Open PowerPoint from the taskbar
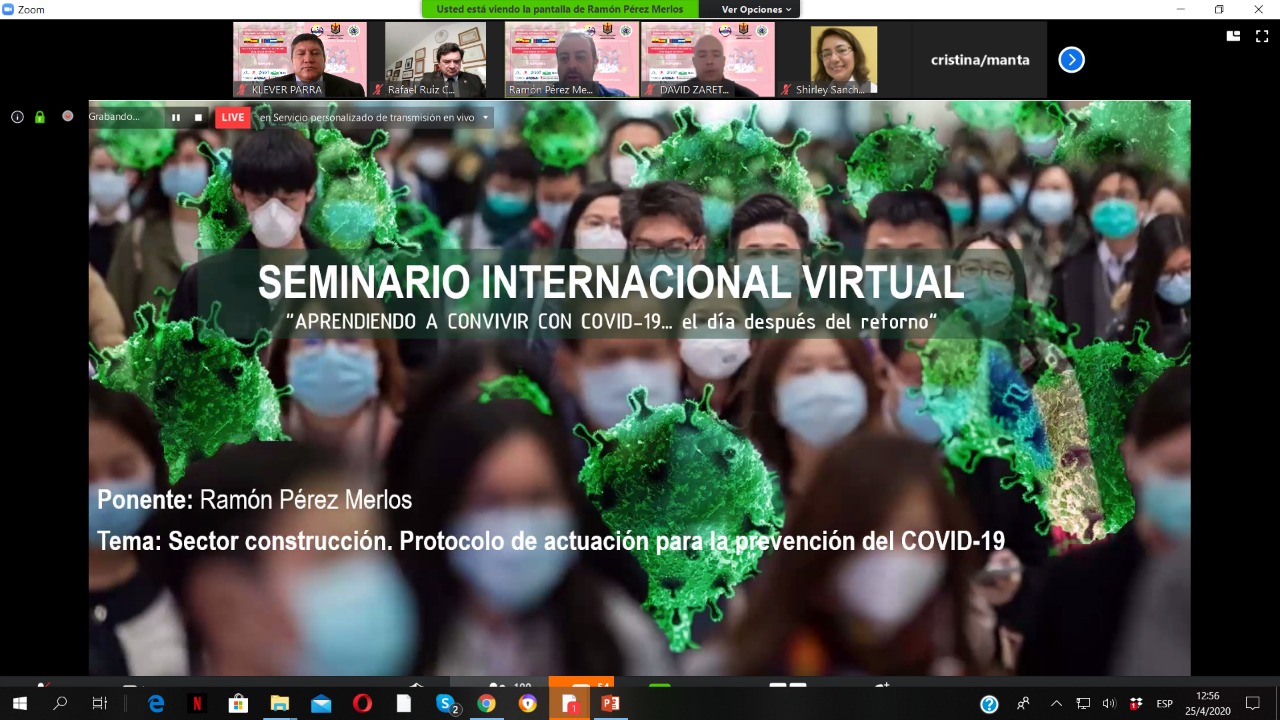 610,704
